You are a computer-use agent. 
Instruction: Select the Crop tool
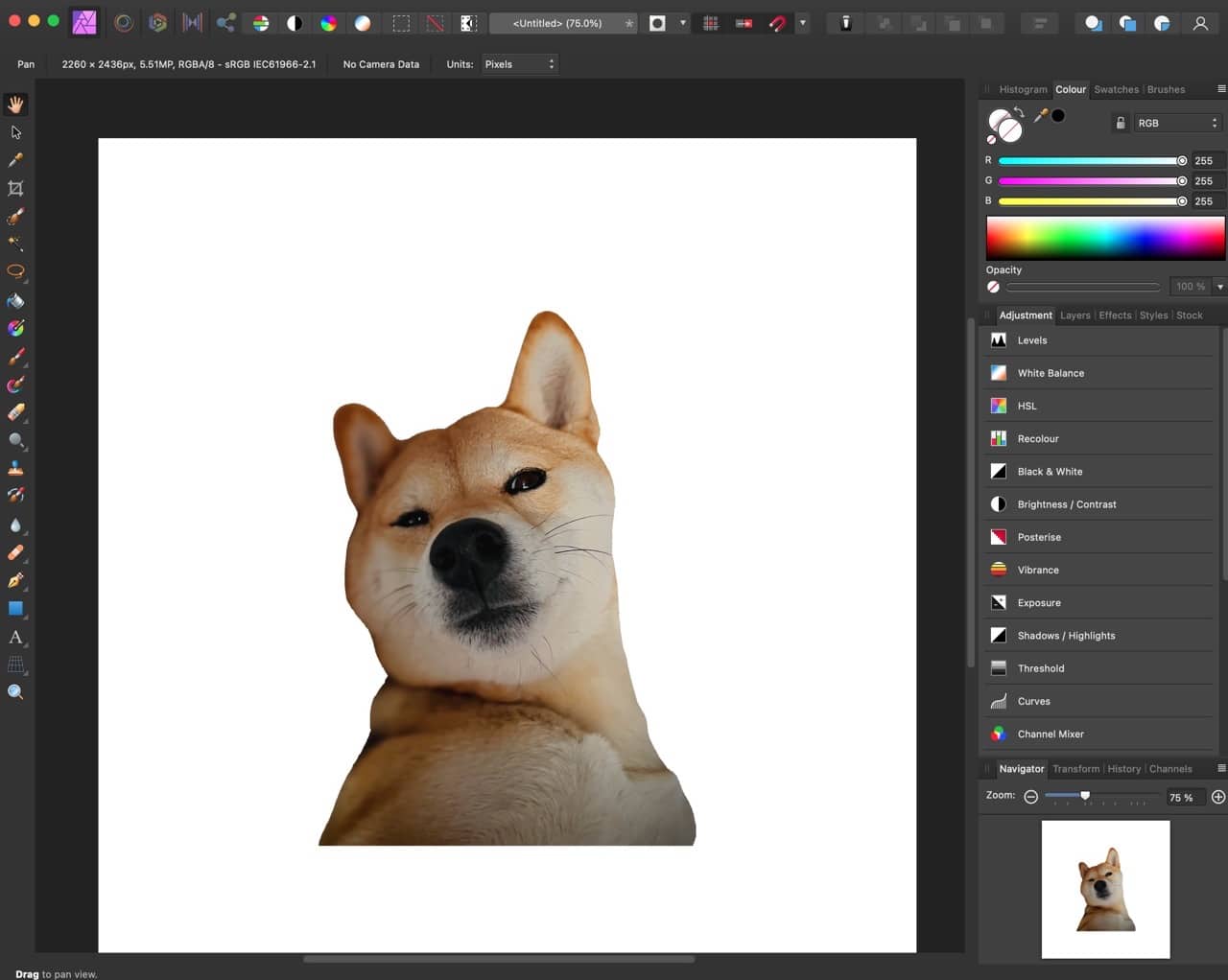coord(15,188)
